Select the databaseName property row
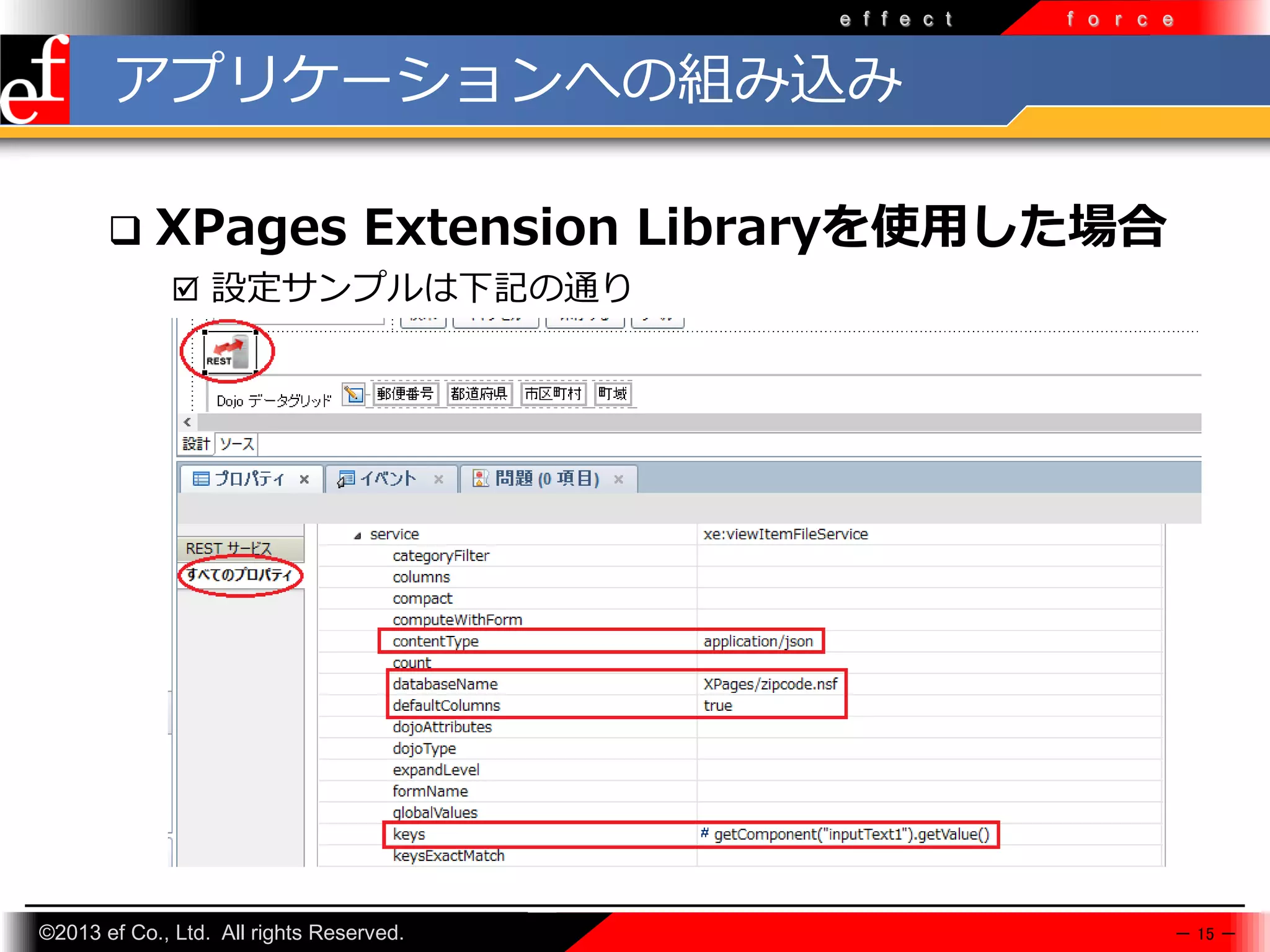The height and width of the screenshot is (952, 1270). tap(740, 684)
